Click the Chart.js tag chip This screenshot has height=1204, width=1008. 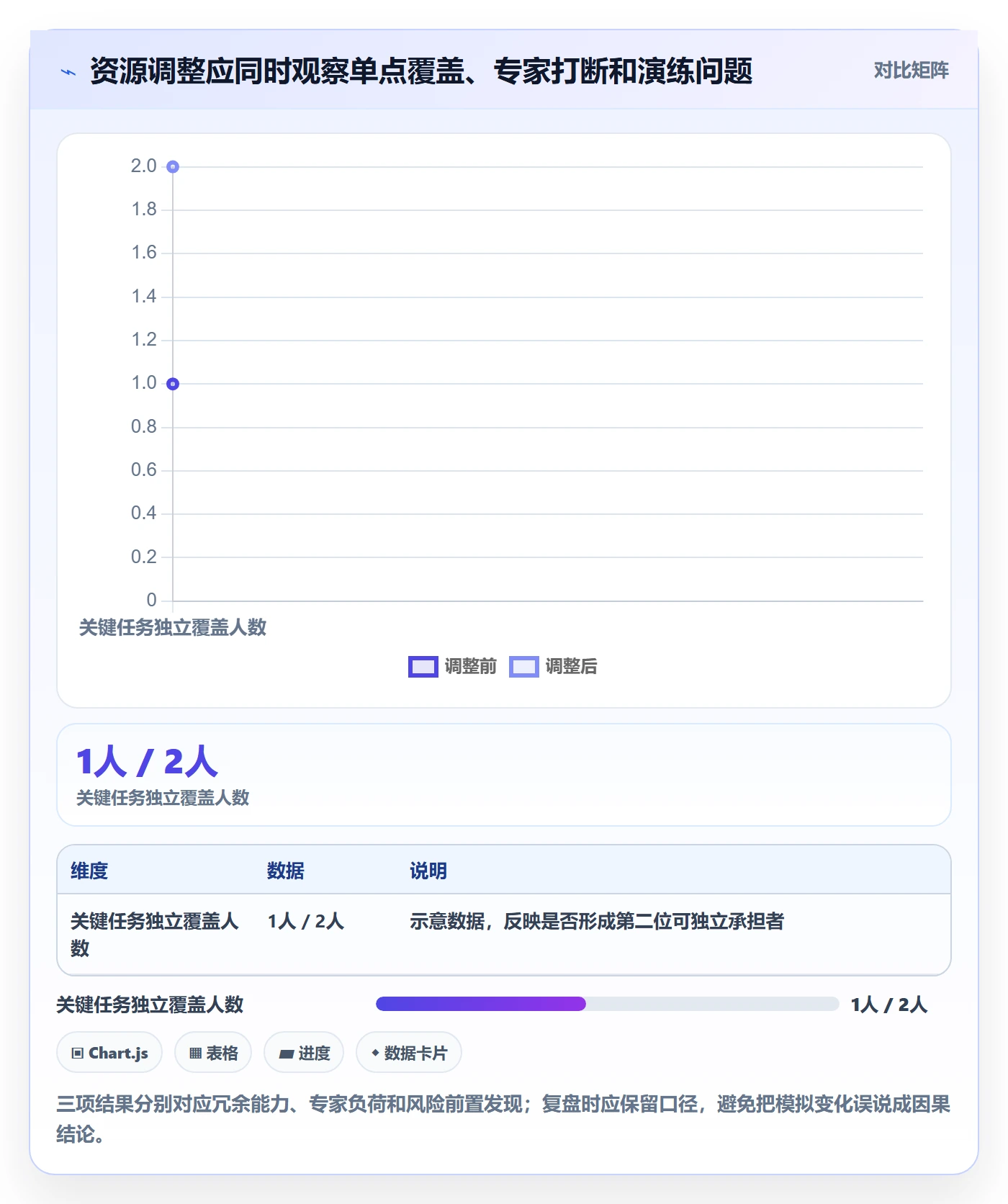point(109,1053)
